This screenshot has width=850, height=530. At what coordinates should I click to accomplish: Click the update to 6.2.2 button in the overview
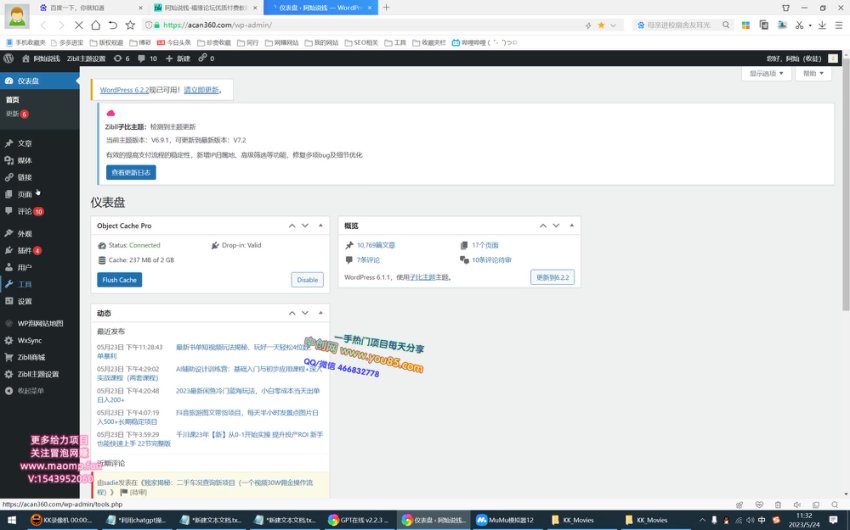[552, 277]
